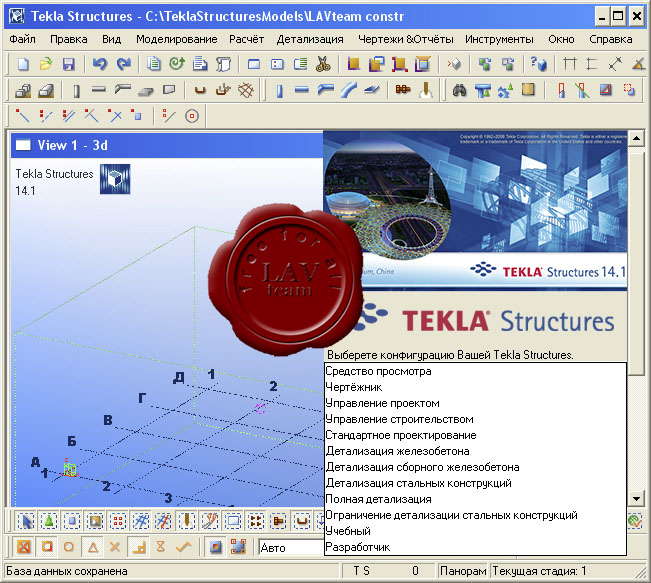Screen dimensions: 651x583
Task: Toggle the perpendicular snap switch
Action: 138,547
